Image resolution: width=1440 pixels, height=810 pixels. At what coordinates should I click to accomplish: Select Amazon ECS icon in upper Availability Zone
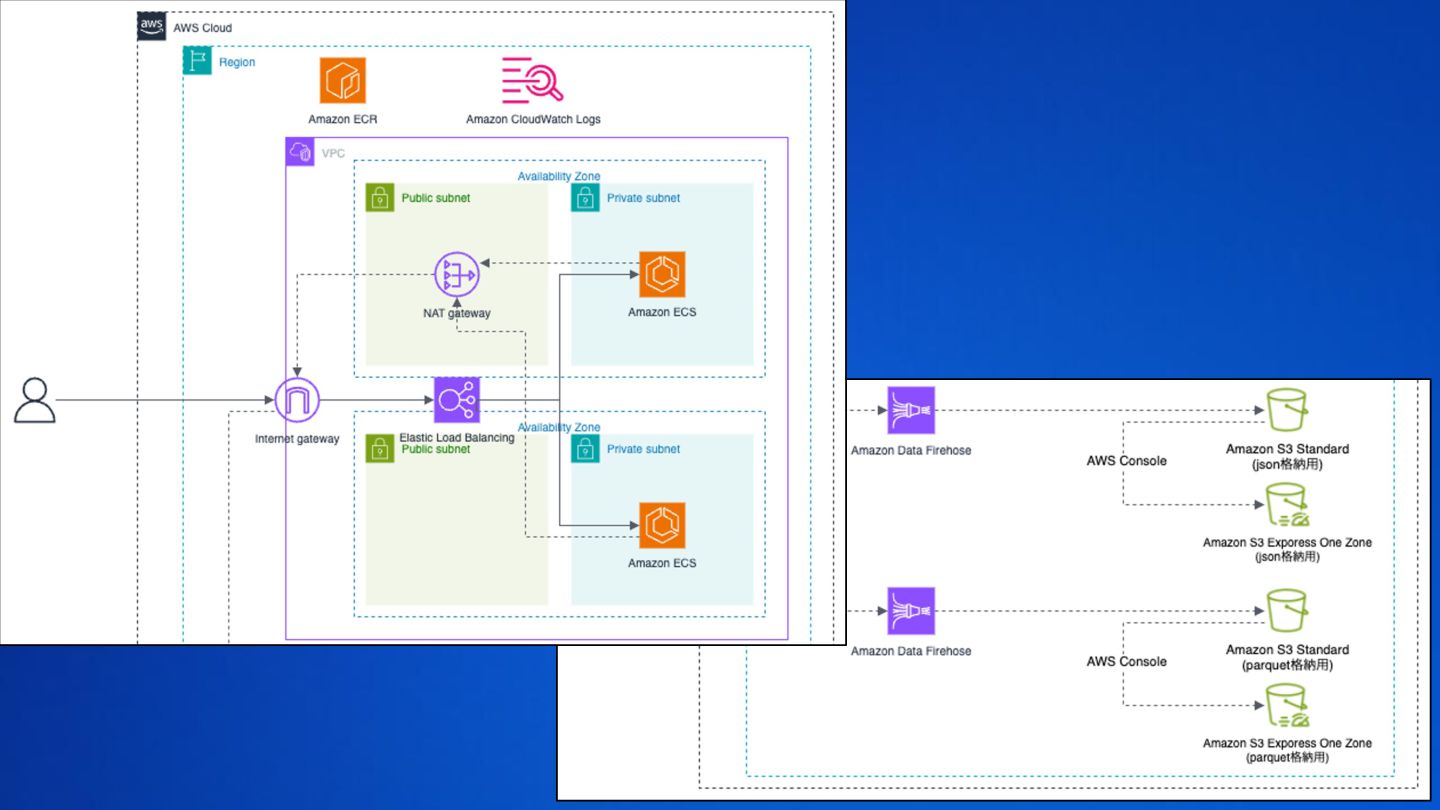662,274
